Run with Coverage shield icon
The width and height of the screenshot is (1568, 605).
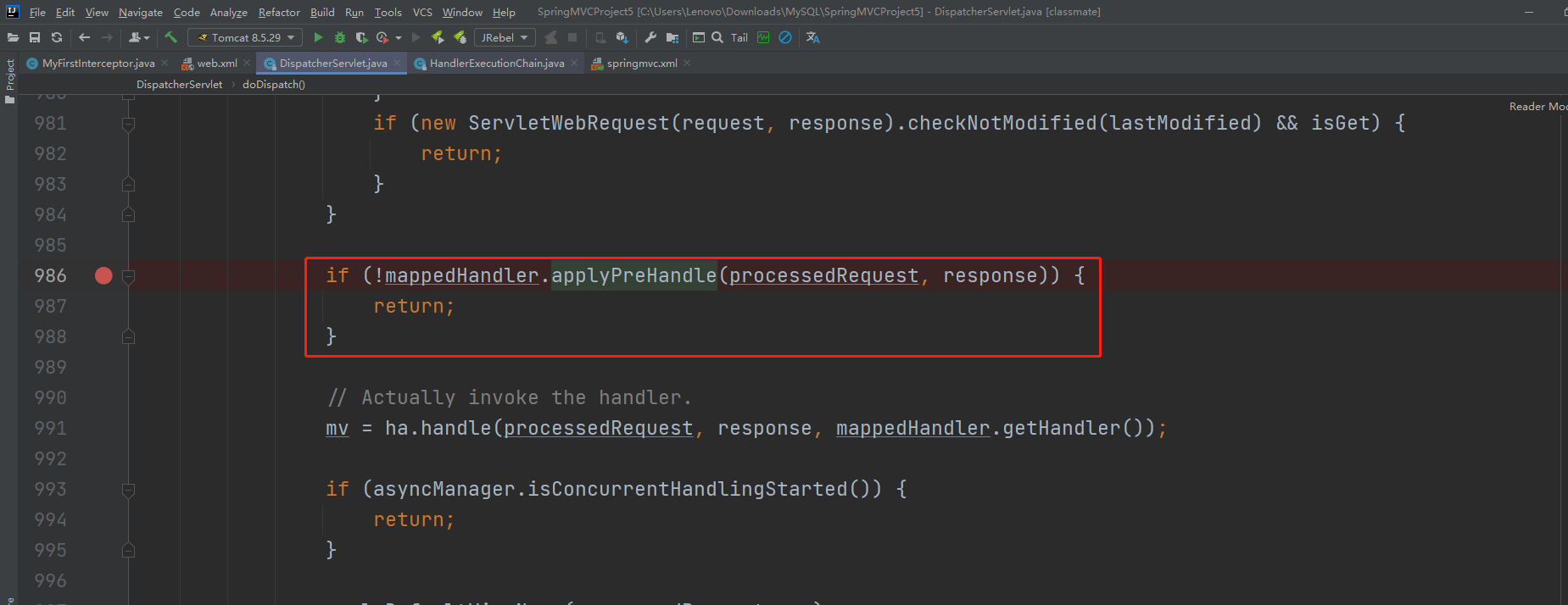361,37
